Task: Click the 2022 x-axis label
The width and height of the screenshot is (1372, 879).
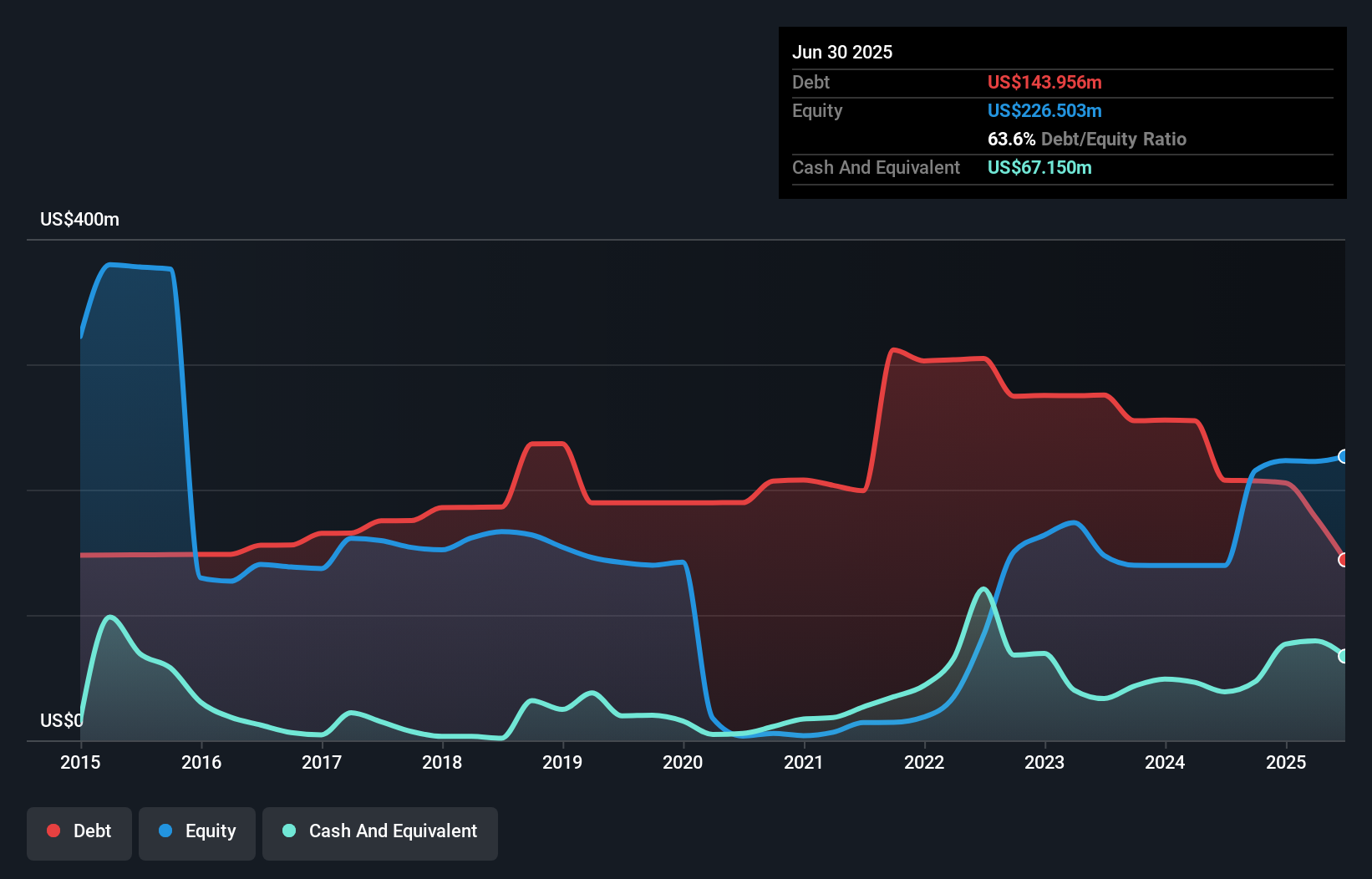Action: (924, 762)
